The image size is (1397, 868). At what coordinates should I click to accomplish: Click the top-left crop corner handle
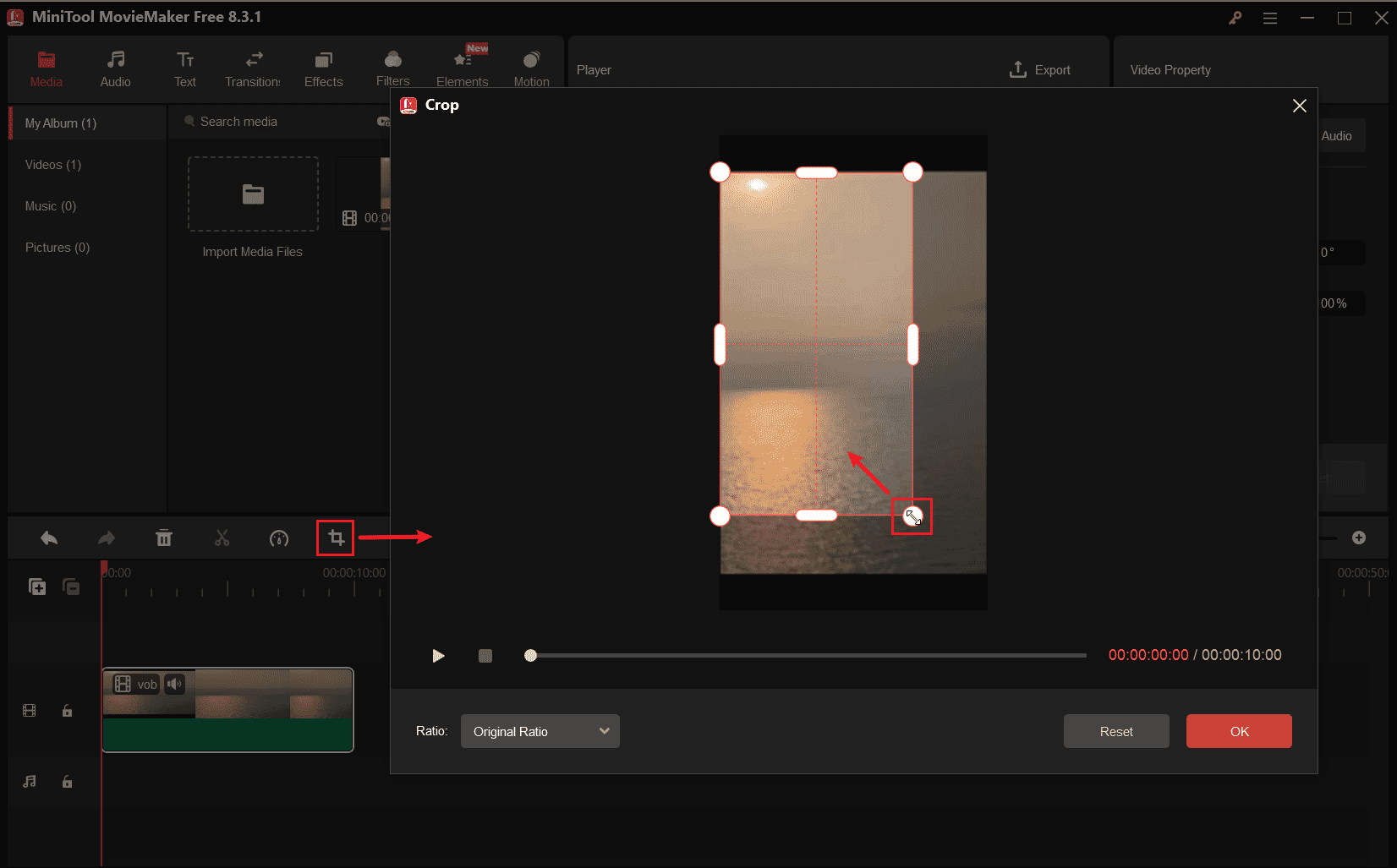(x=720, y=172)
